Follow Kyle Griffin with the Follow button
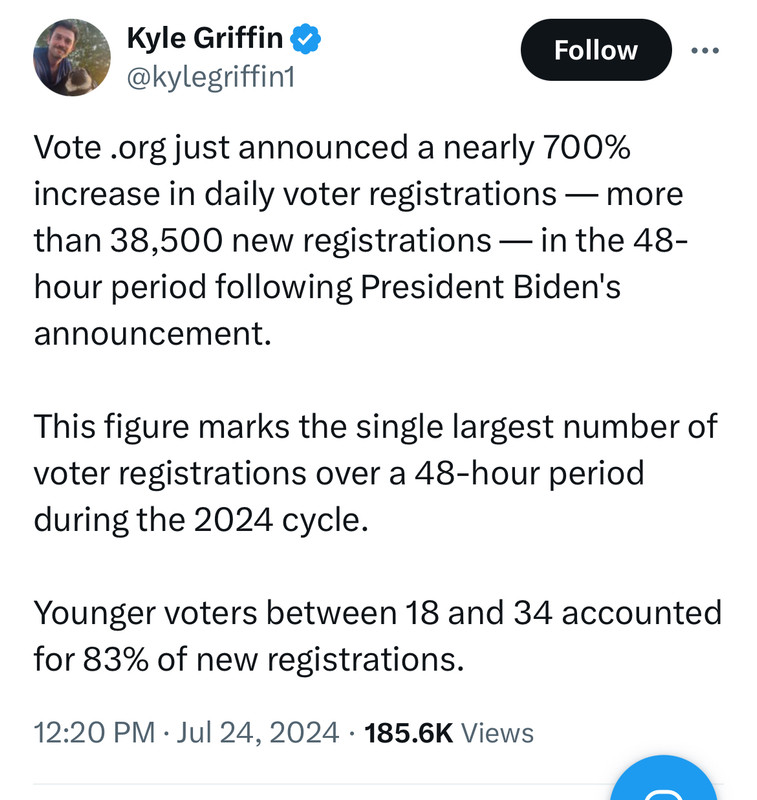The image size is (757, 800). 596,50
